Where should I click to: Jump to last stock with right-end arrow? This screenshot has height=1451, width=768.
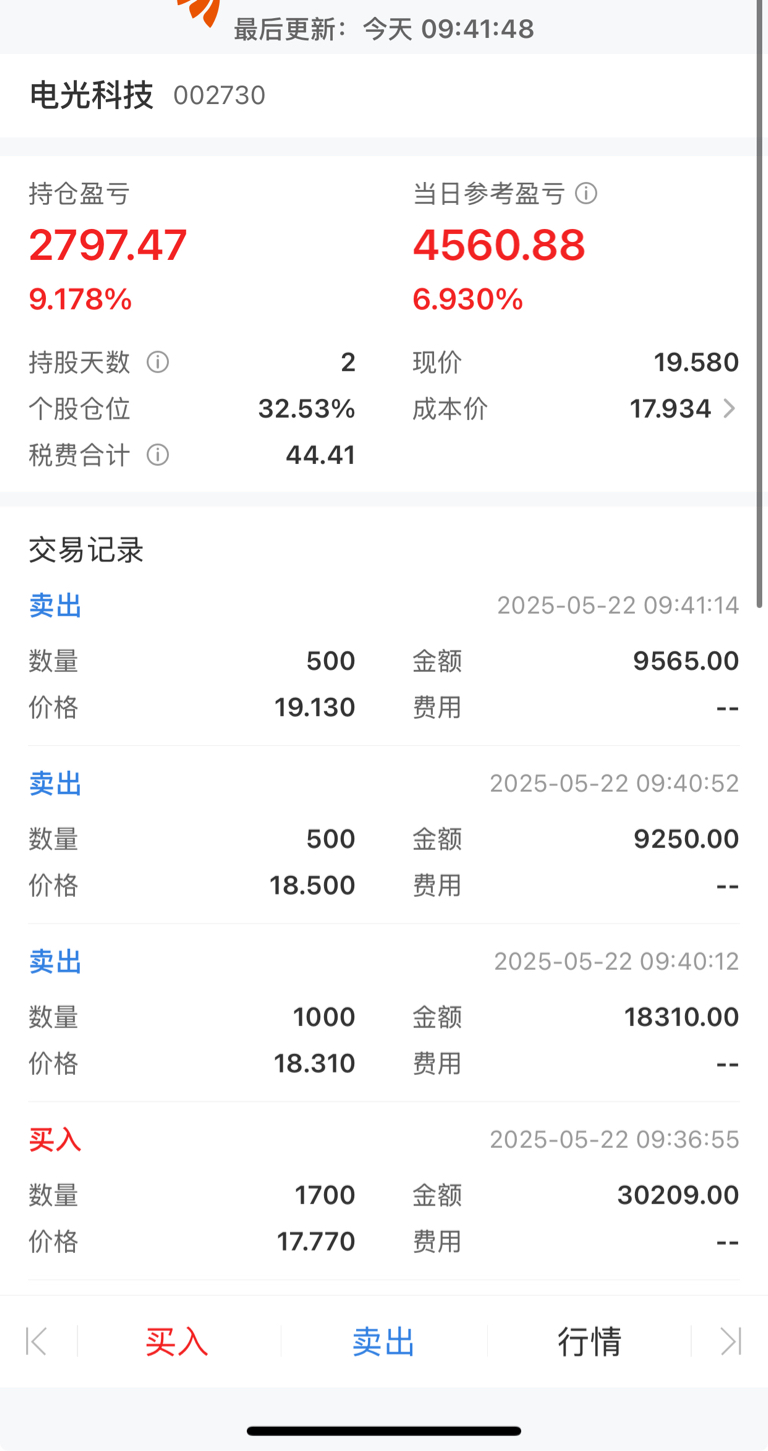point(731,1341)
